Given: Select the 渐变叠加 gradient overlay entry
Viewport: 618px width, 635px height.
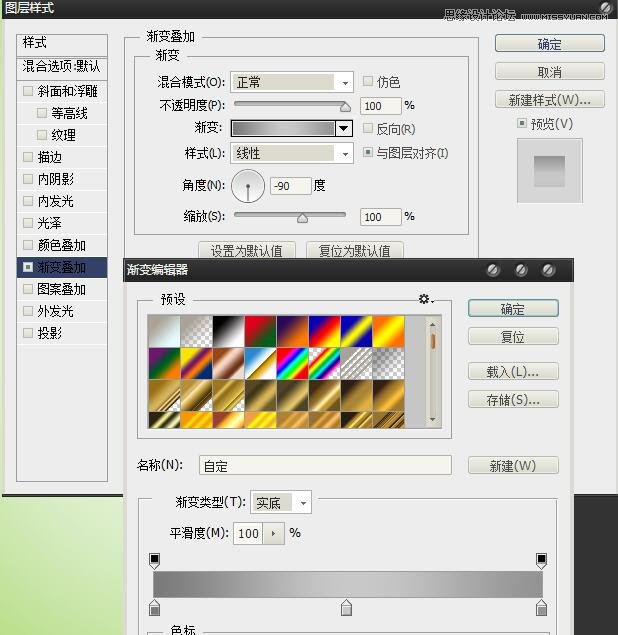Looking at the screenshot, I should [62, 267].
